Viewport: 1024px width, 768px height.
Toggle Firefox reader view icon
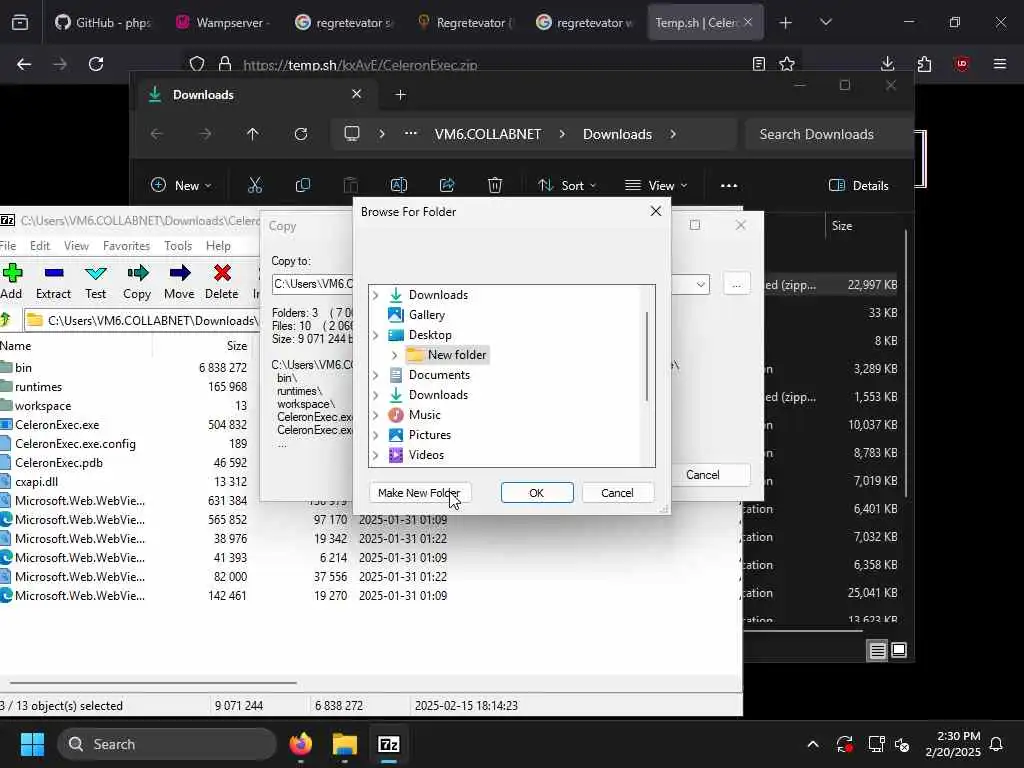(x=759, y=64)
